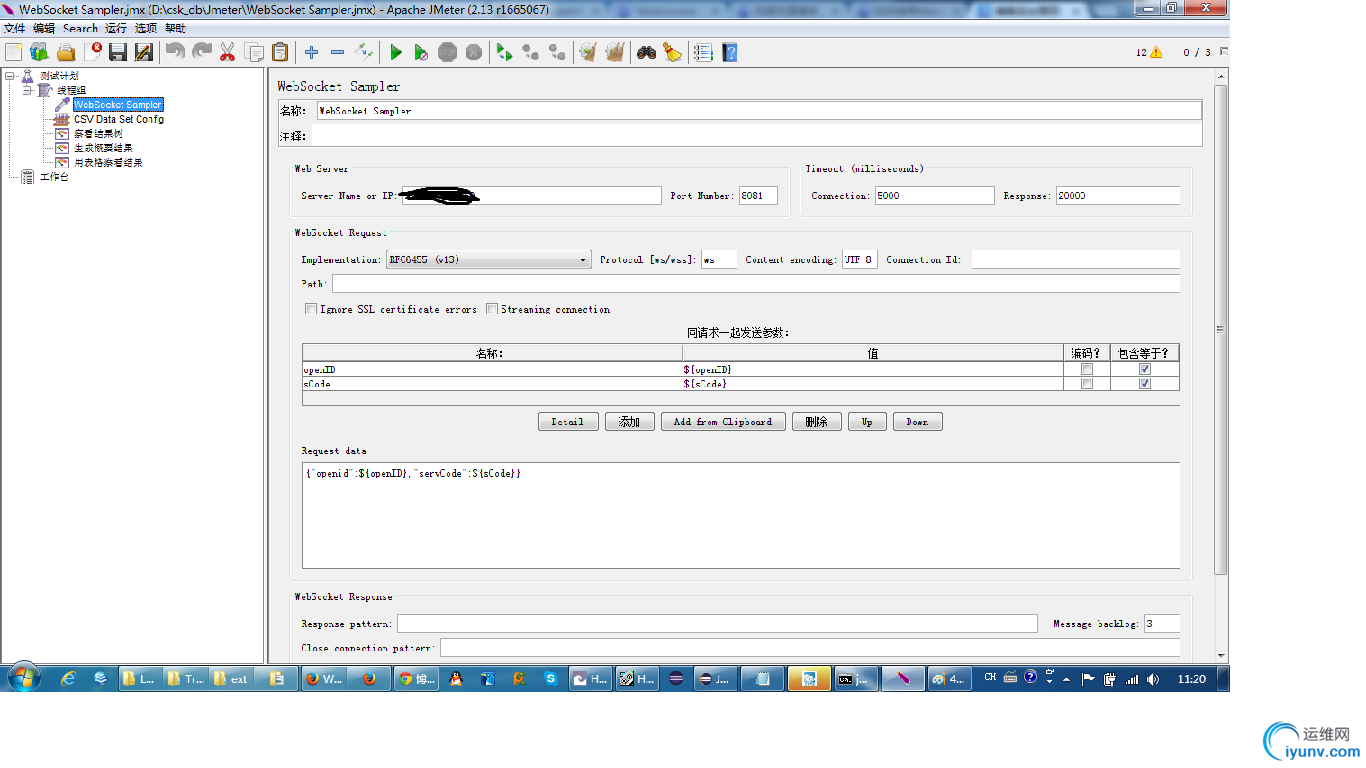
Task: Click the Internet Explorer taskbar icon
Action: [x=69, y=678]
